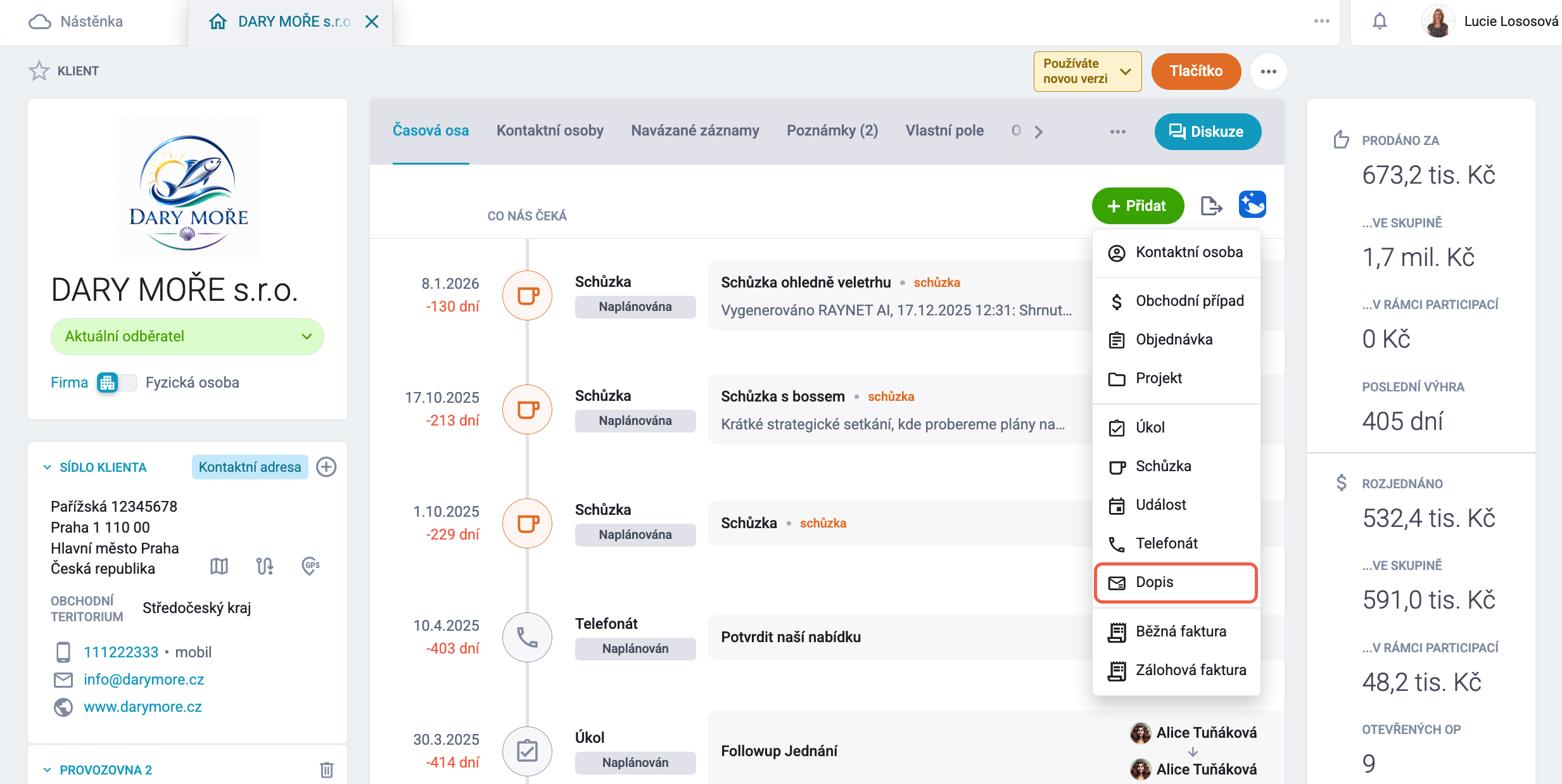
Task: Open Aktuální odběratel status dropdown
Action: pyautogui.click(x=187, y=336)
